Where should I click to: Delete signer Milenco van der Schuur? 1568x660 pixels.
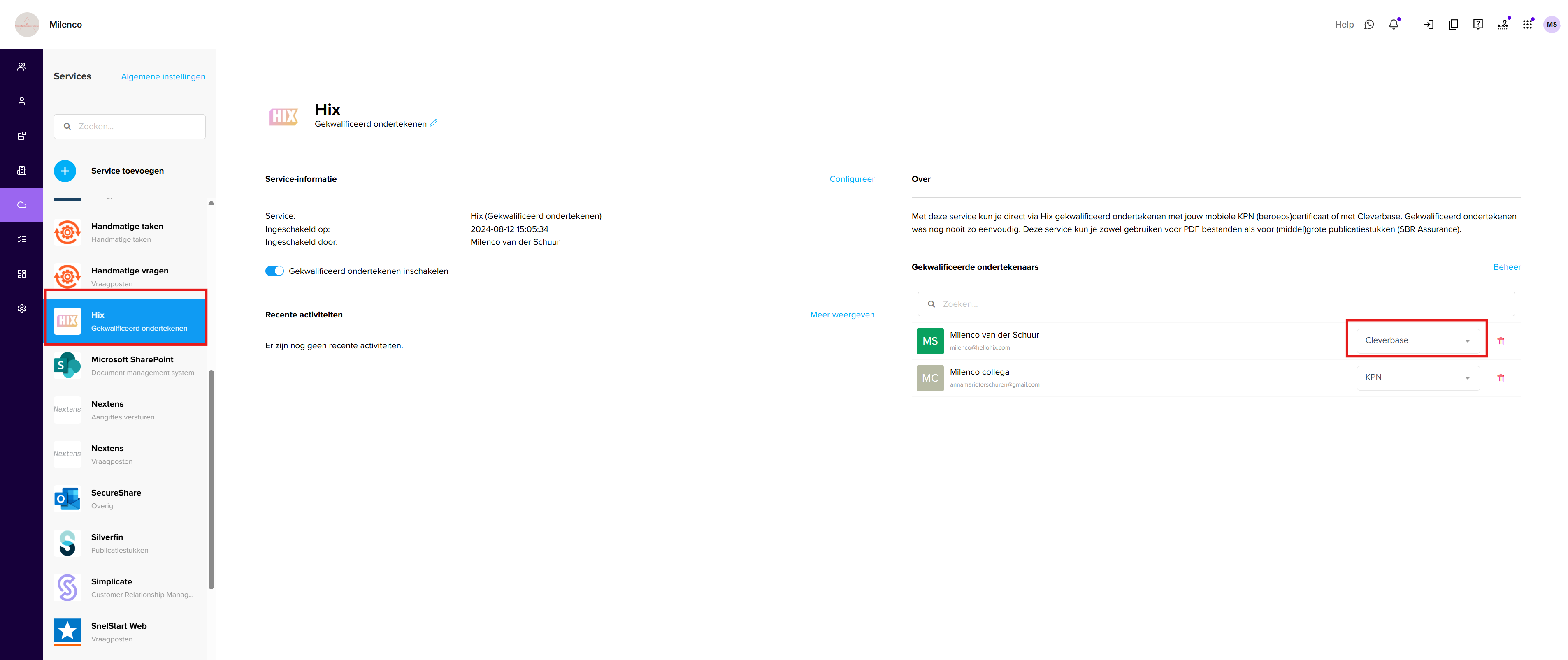1501,341
